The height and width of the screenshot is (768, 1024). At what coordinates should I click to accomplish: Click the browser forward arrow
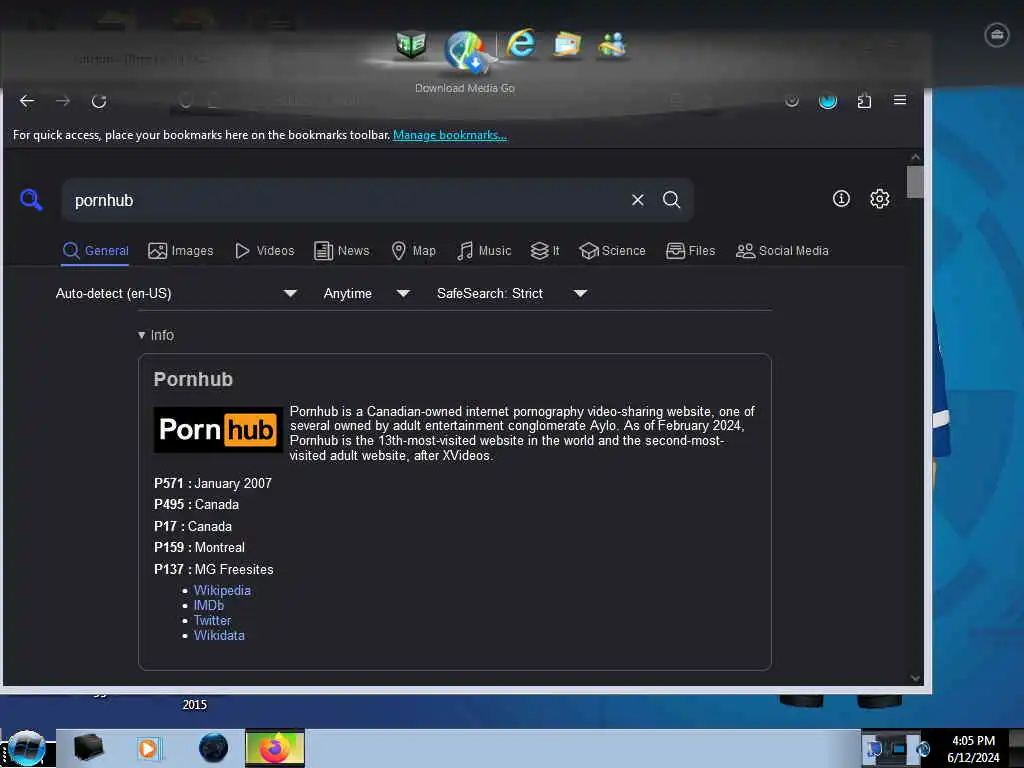[x=63, y=101]
